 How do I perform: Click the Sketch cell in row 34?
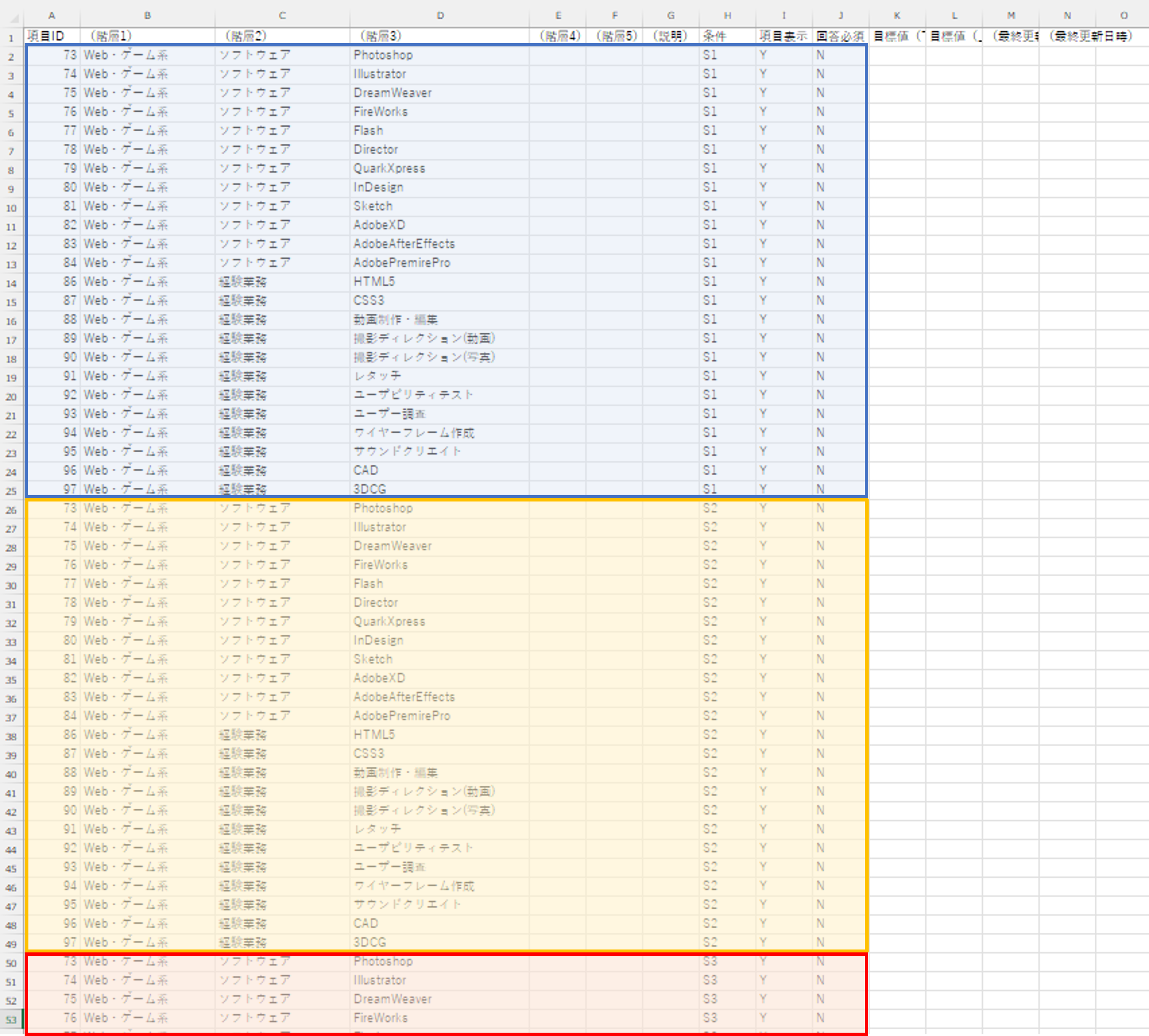(x=440, y=659)
